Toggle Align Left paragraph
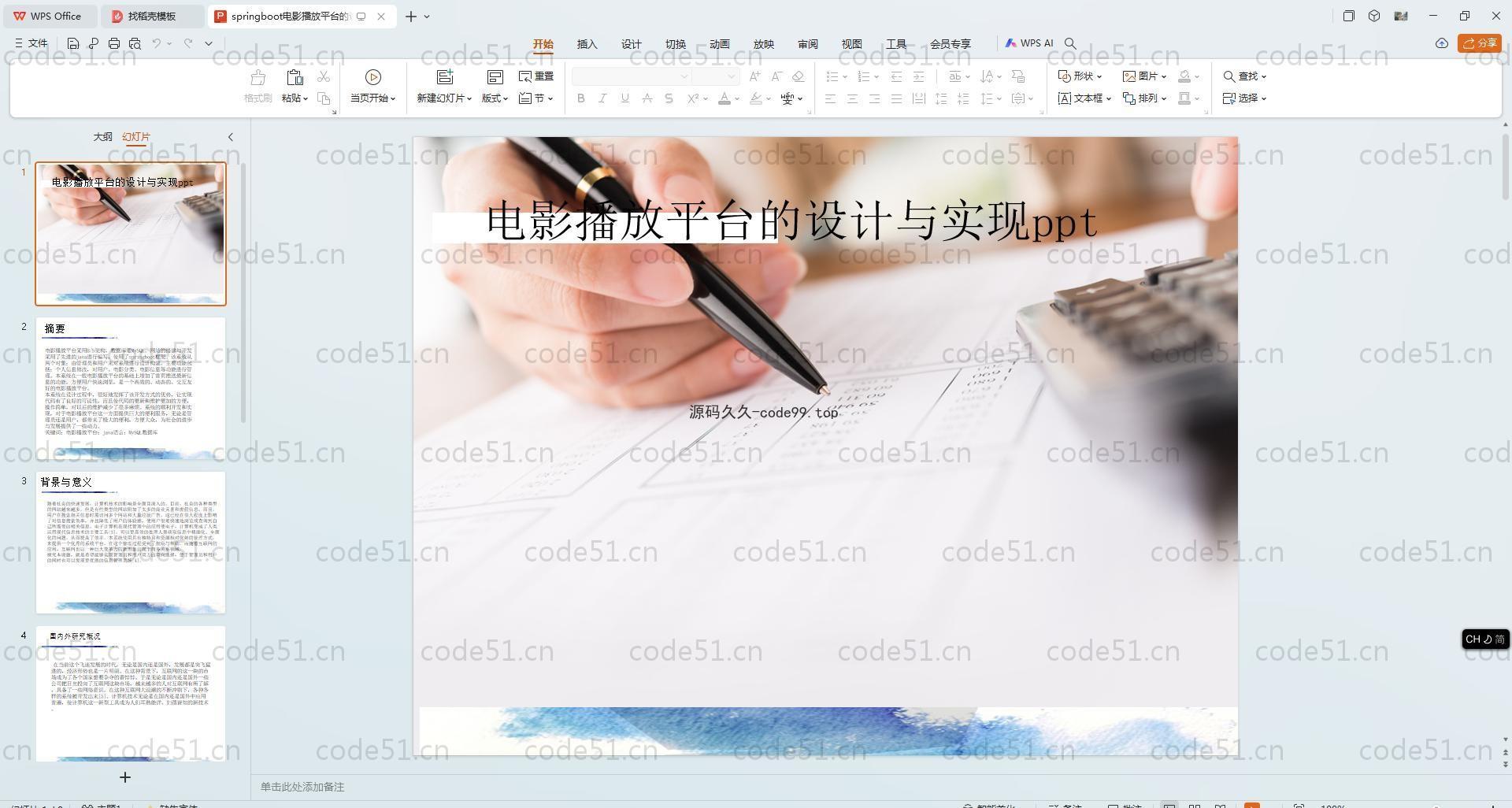 [x=830, y=98]
